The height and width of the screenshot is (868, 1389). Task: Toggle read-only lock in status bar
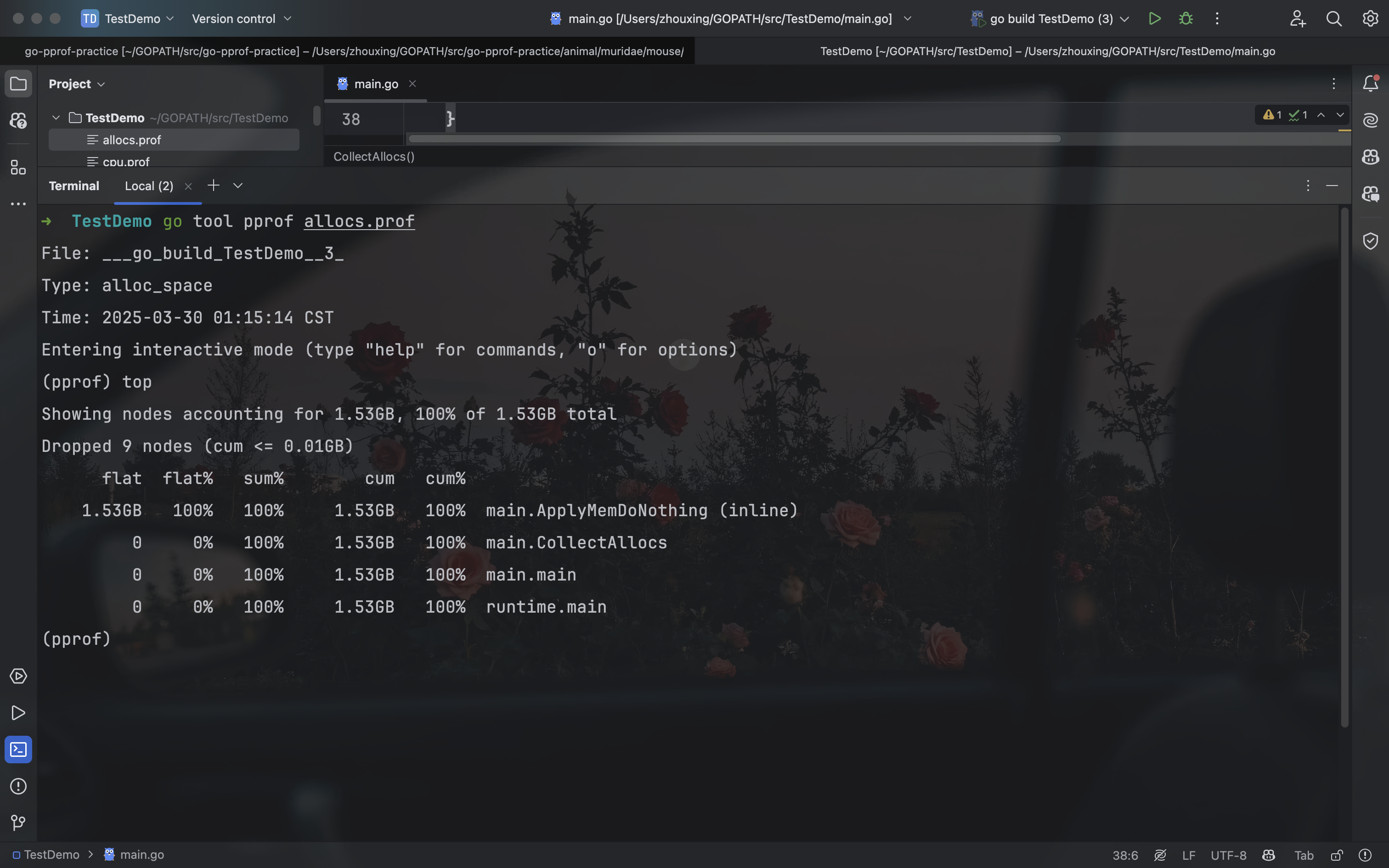click(x=1336, y=855)
